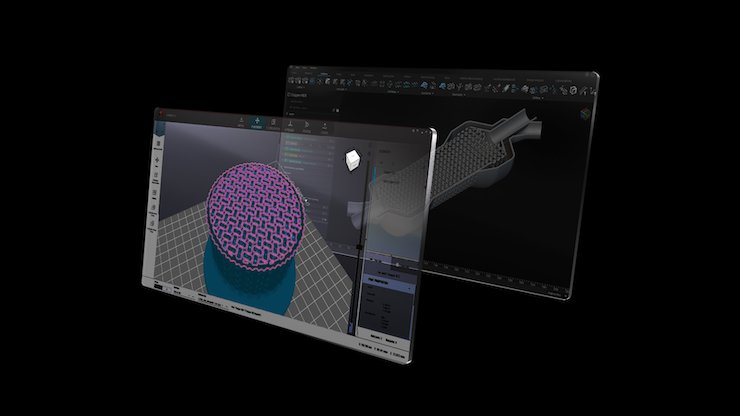
Task: Click the colored view cube in back window
Action: coord(582,114)
